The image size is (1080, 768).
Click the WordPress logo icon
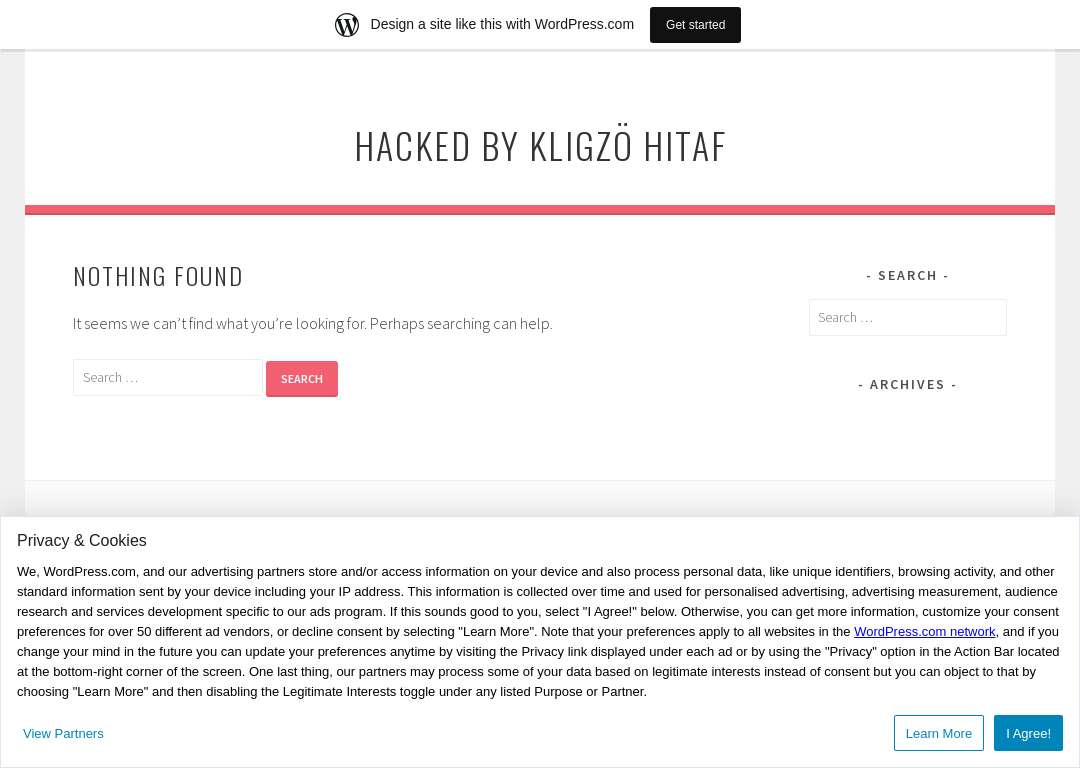point(346,25)
